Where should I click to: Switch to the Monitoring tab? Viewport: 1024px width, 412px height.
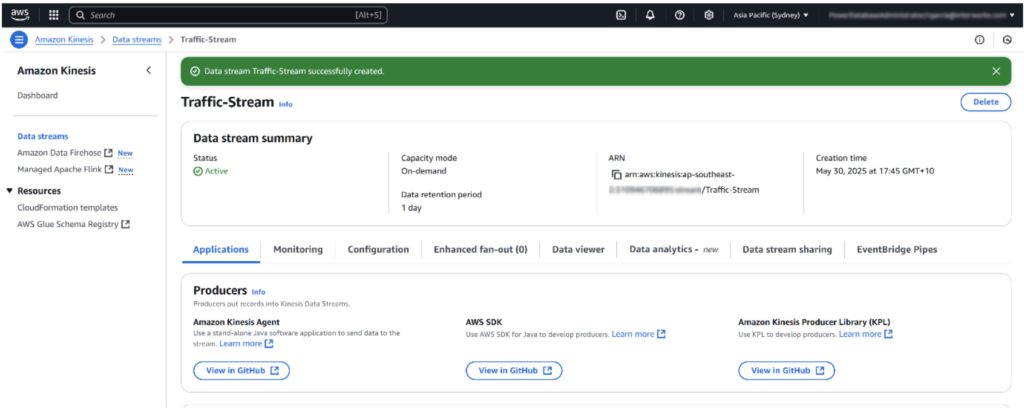pyautogui.click(x=298, y=249)
